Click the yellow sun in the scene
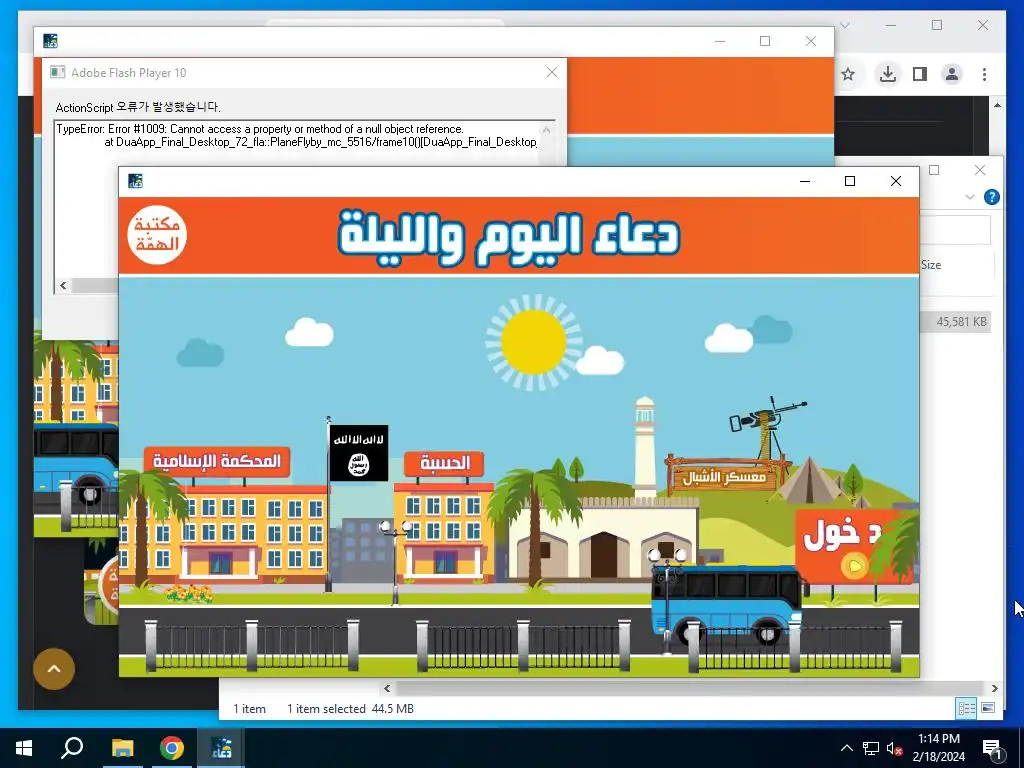Image resolution: width=1024 pixels, height=768 pixels. point(534,342)
